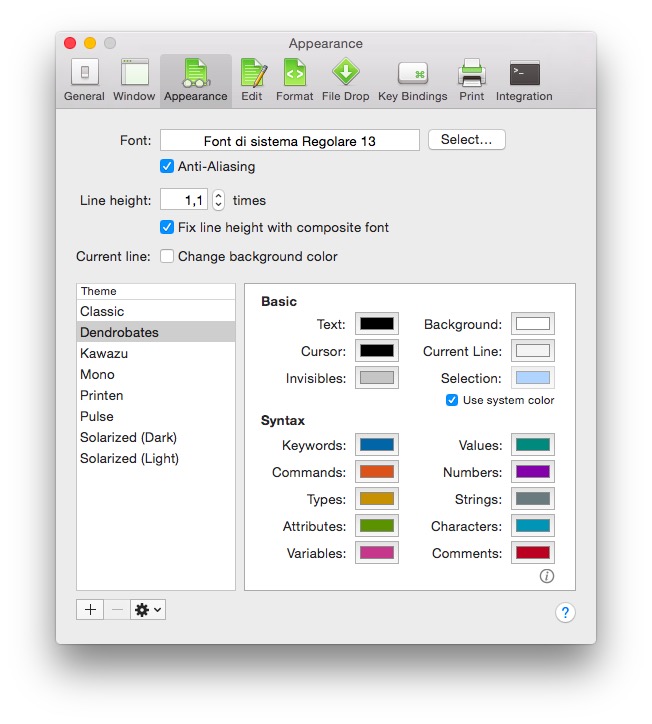
Task: Open the Key Bindings preferences pane
Action: click(412, 80)
